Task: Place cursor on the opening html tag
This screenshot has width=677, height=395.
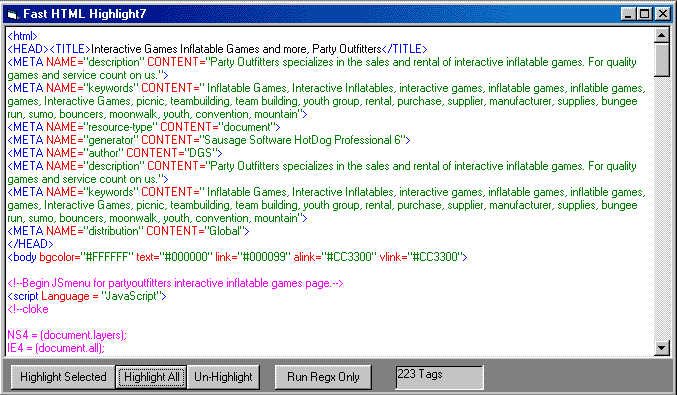Action: pyautogui.click(x=22, y=36)
